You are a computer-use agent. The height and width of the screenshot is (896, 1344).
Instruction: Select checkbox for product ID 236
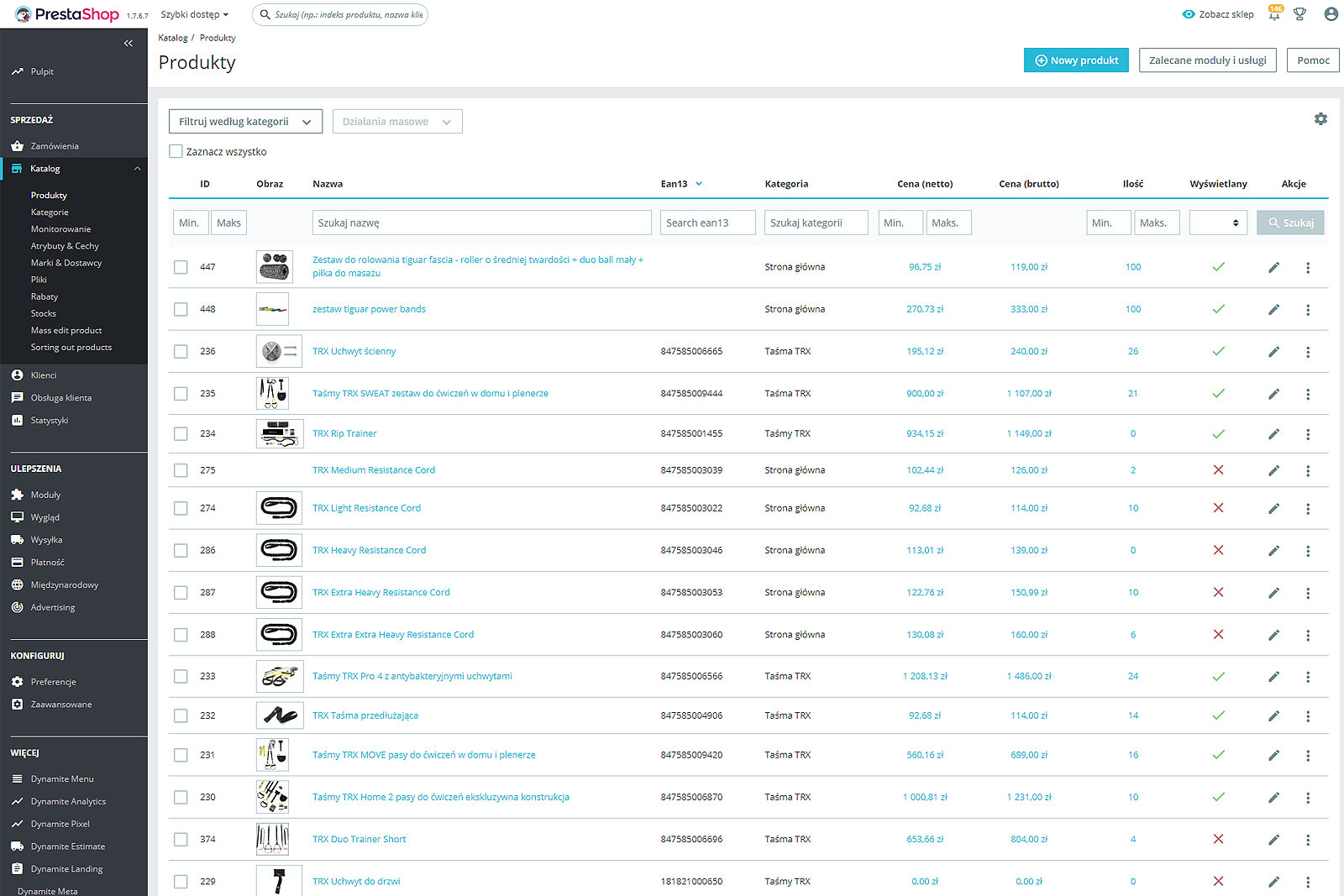point(181,352)
